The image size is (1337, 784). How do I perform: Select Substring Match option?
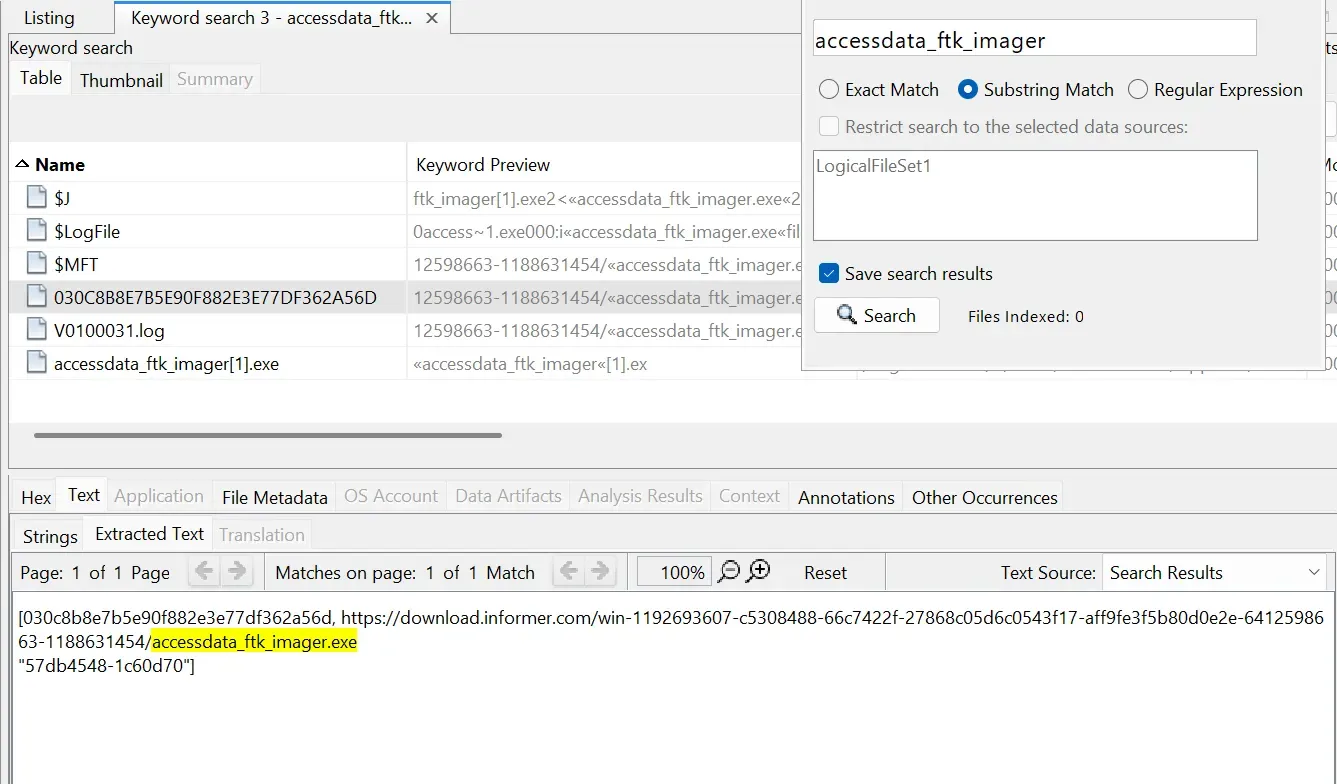1036,89
